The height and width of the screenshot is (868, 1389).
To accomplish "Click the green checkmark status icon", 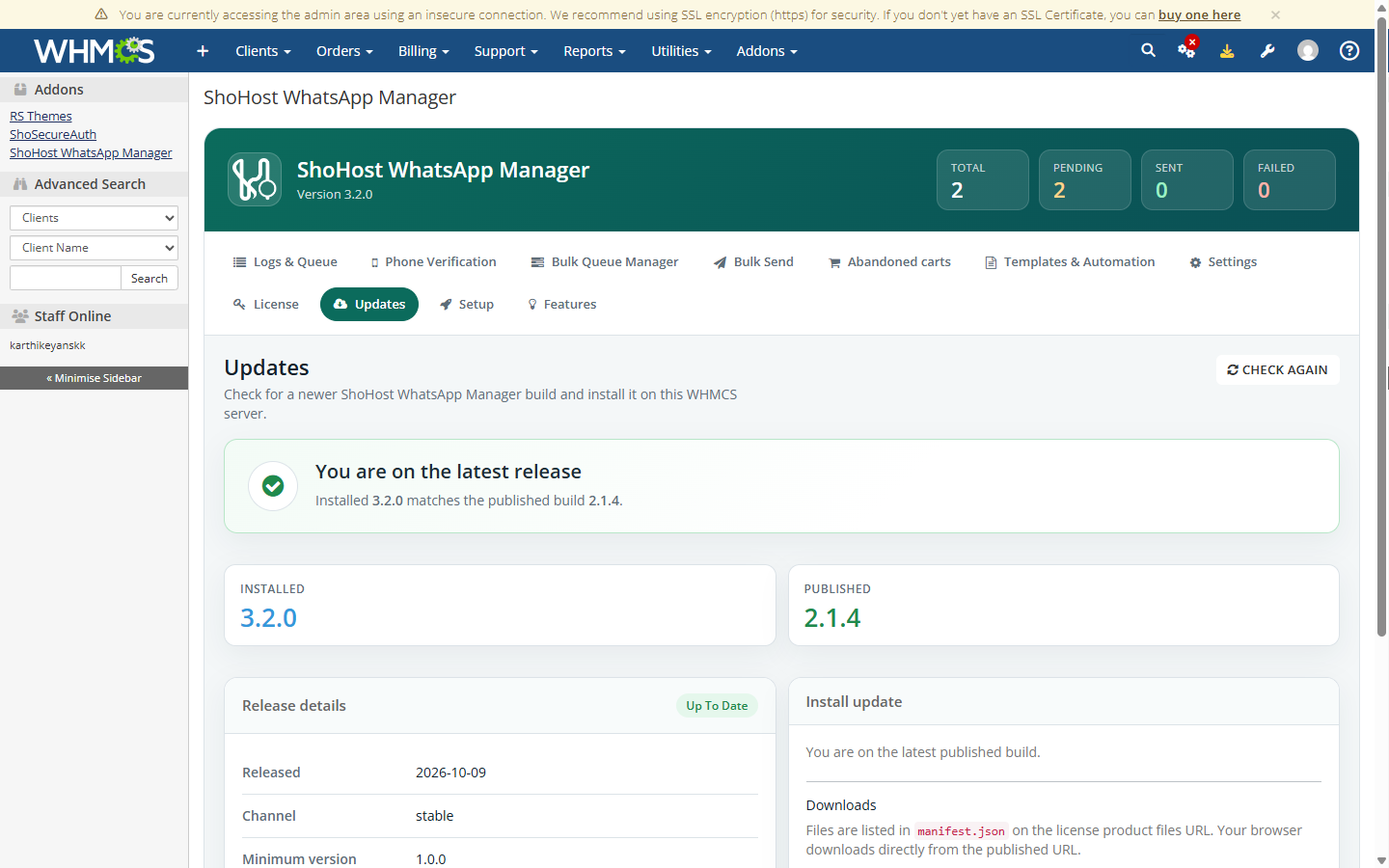I will (273, 486).
